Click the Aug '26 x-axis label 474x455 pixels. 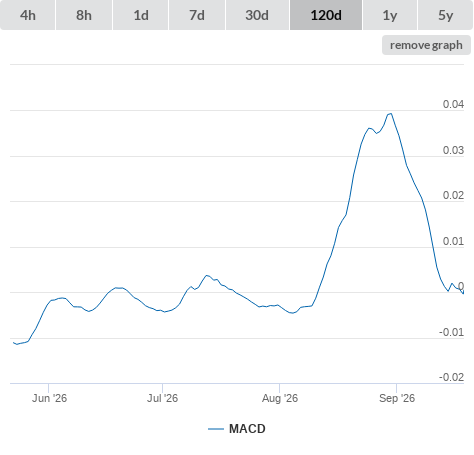click(280, 398)
